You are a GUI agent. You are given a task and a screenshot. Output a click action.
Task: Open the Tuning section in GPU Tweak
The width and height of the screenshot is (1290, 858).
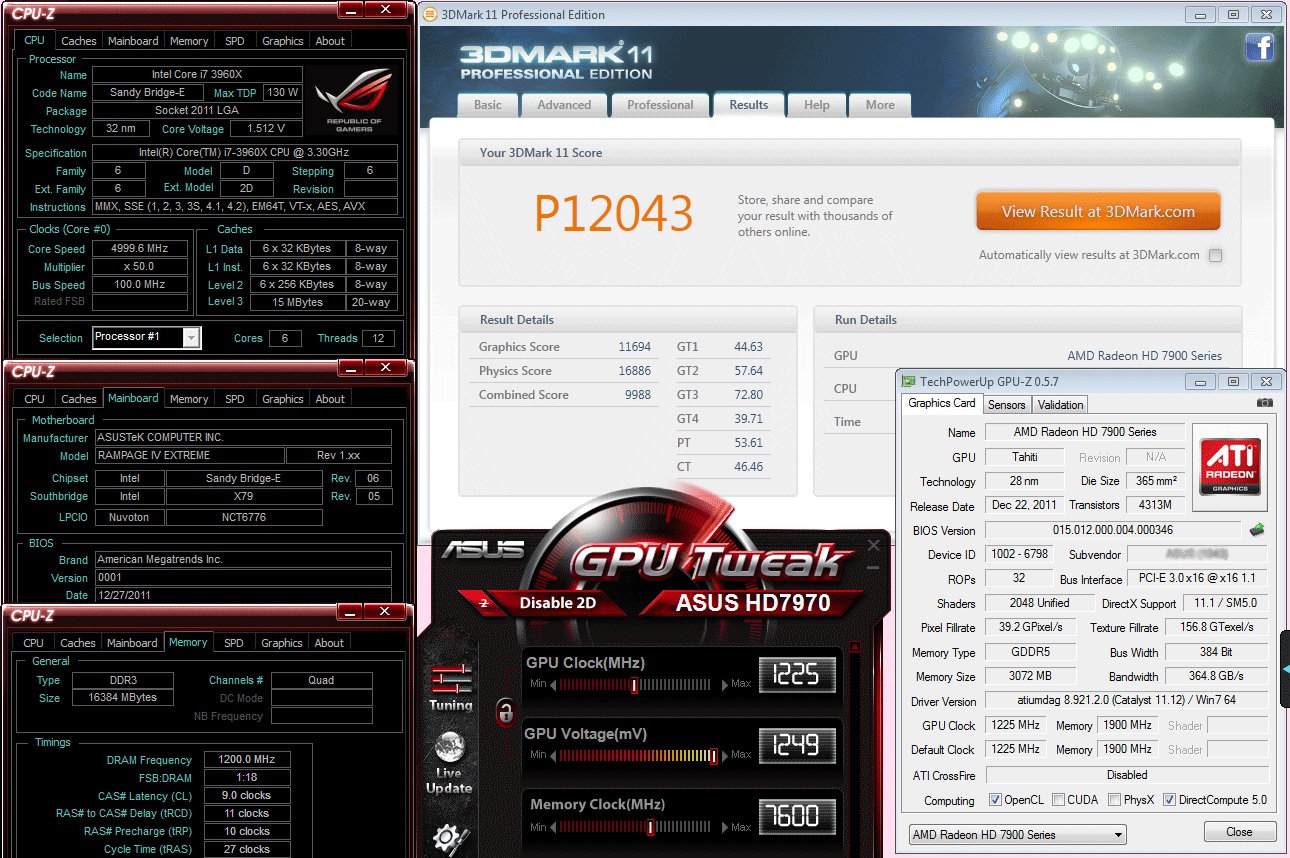451,688
